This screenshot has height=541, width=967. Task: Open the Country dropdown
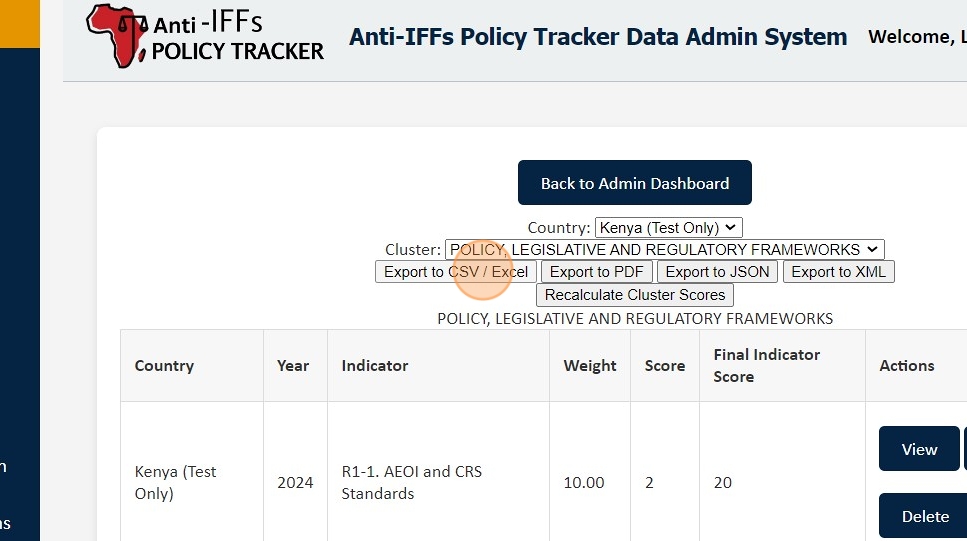point(668,228)
